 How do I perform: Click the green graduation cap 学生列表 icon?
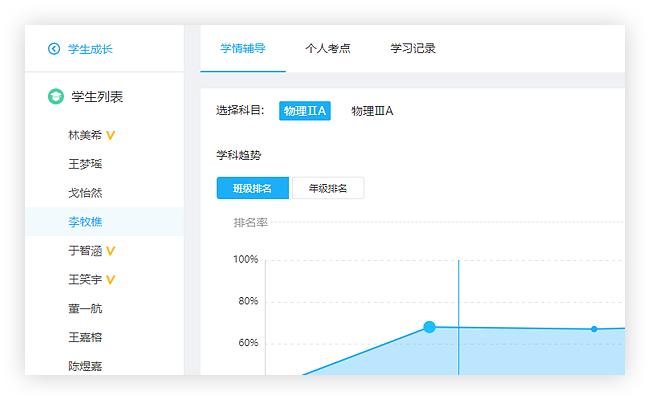click(56, 97)
